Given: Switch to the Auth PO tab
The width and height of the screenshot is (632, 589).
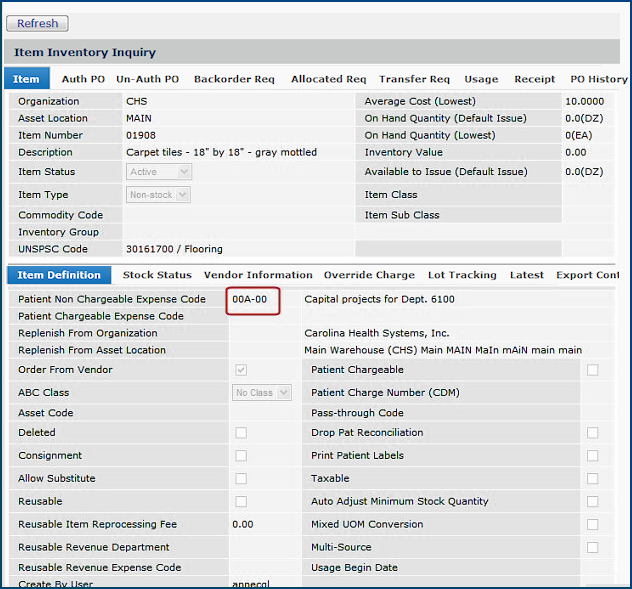Looking at the screenshot, I should pos(83,79).
